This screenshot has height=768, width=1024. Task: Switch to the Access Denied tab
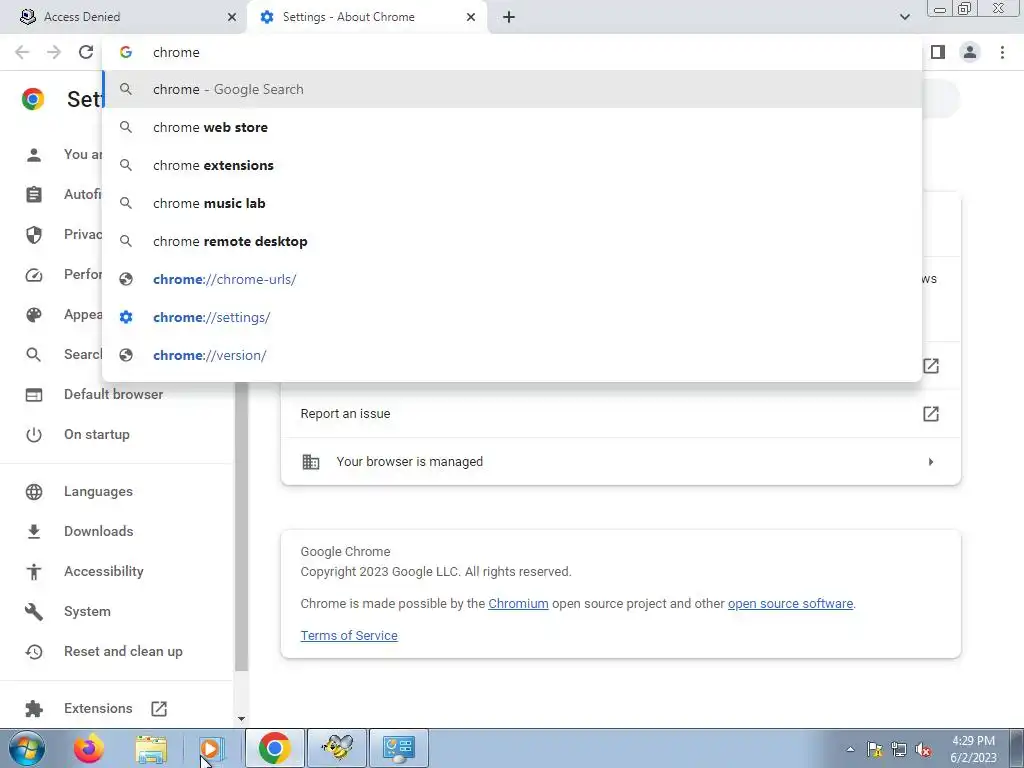[x=123, y=17]
